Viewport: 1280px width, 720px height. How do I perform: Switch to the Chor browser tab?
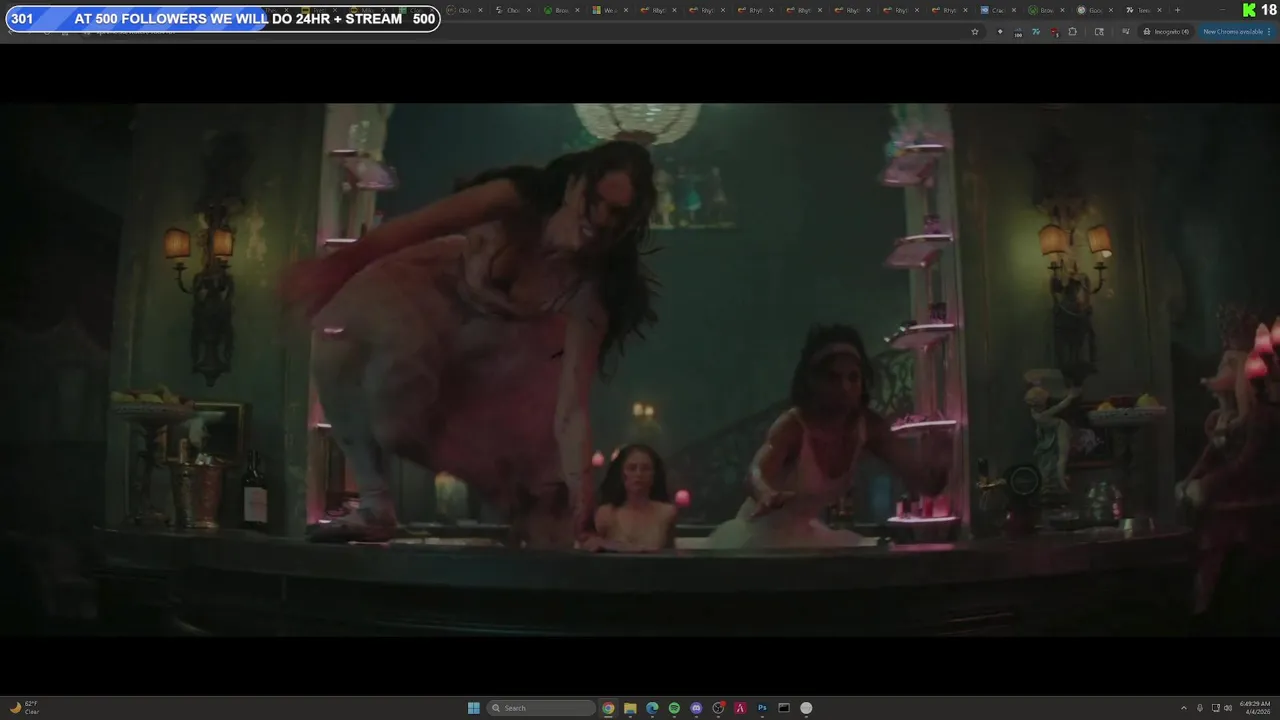click(513, 10)
